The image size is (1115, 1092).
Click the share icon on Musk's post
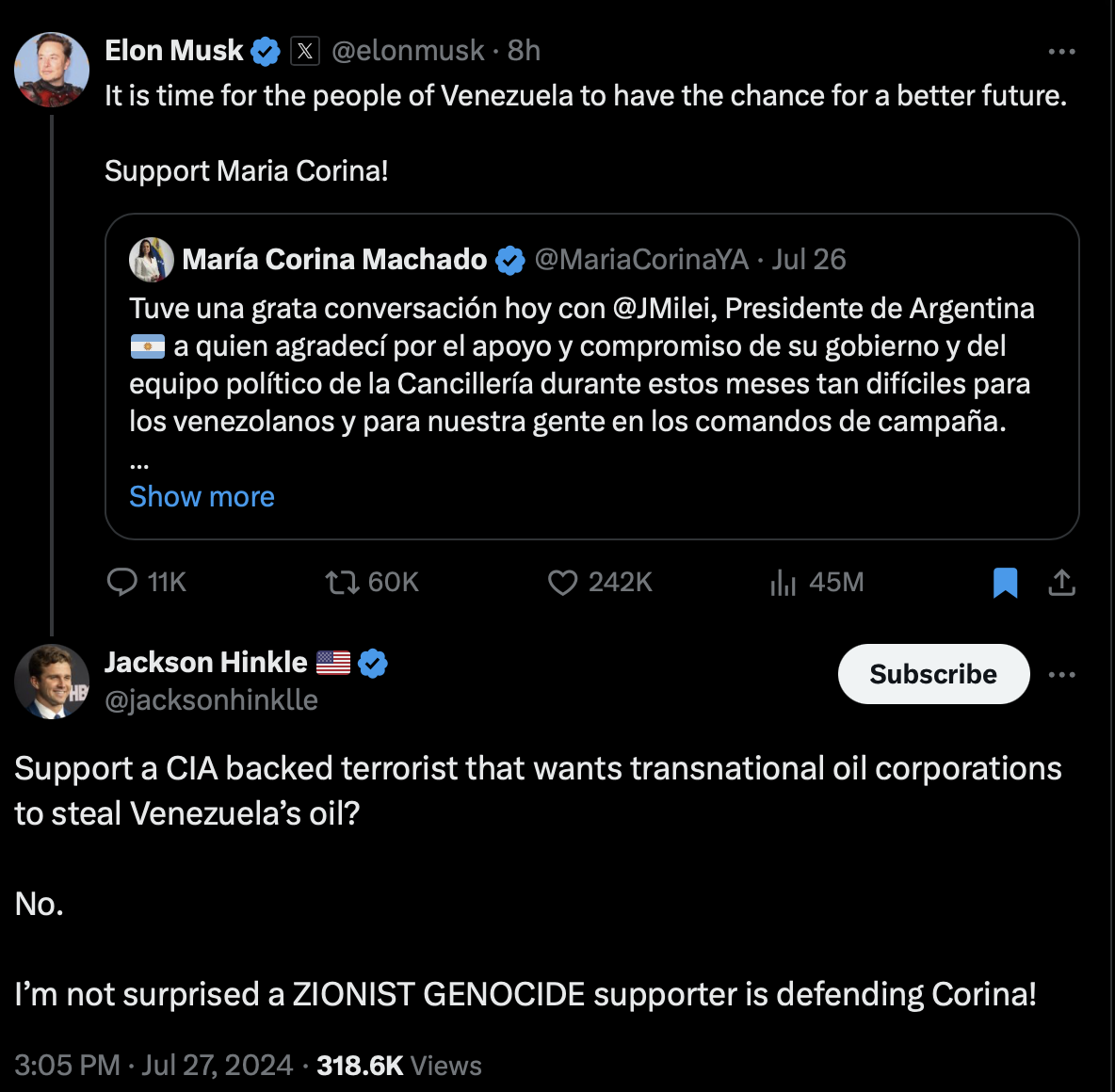point(1061,583)
